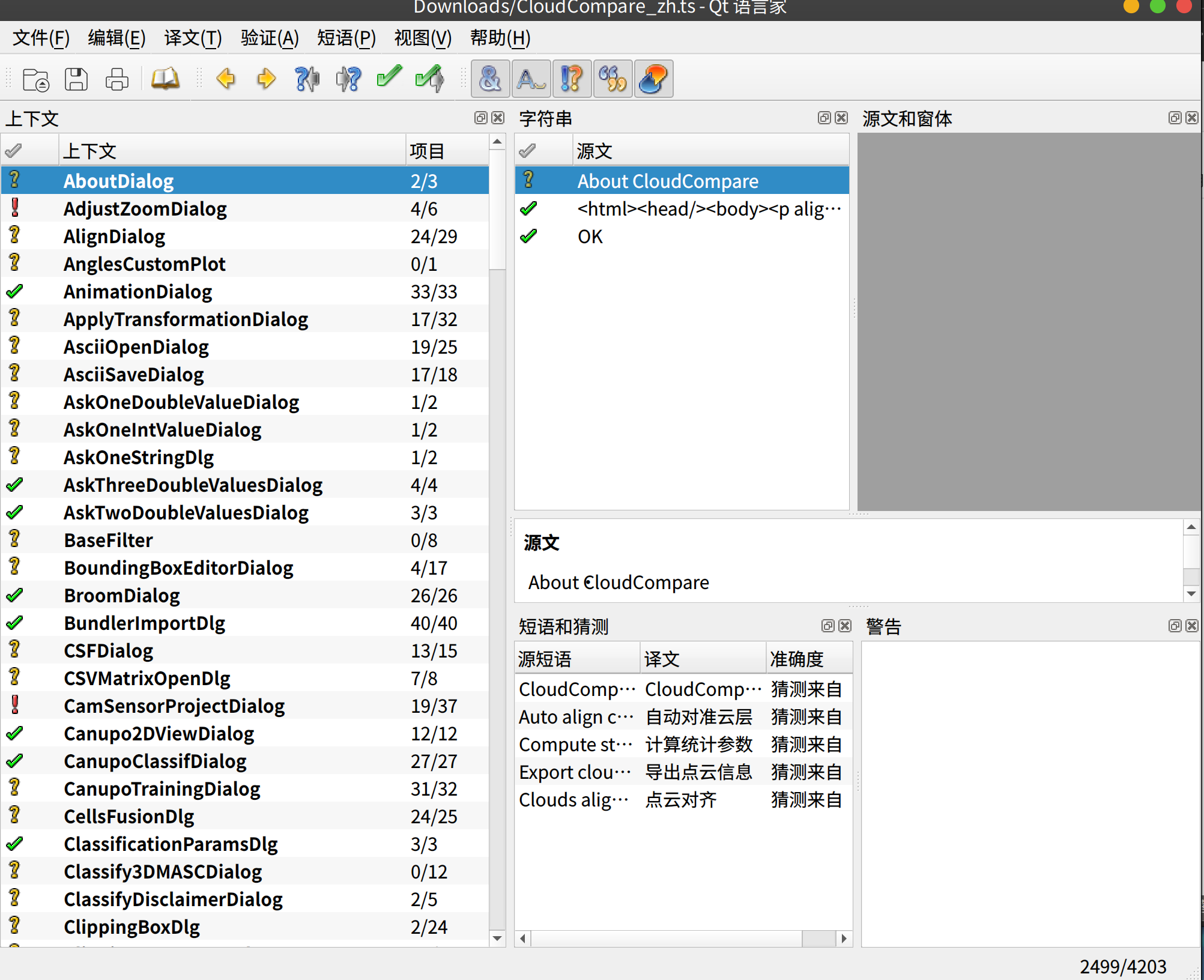
Task: Go to previous item with left arrow
Action: tap(226, 79)
